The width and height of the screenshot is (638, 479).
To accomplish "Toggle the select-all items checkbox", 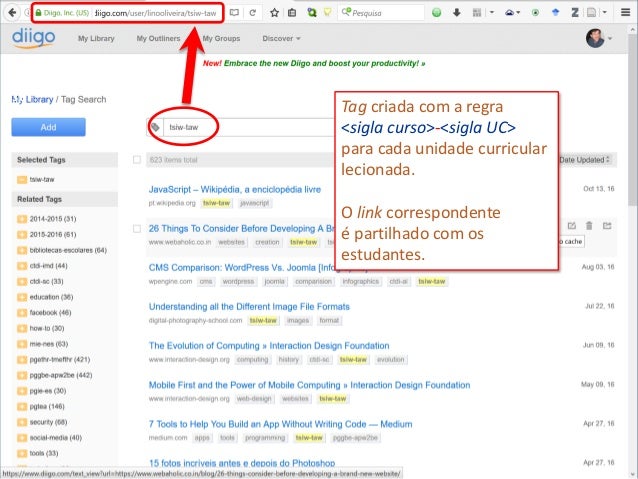I will pyautogui.click(x=137, y=160).
